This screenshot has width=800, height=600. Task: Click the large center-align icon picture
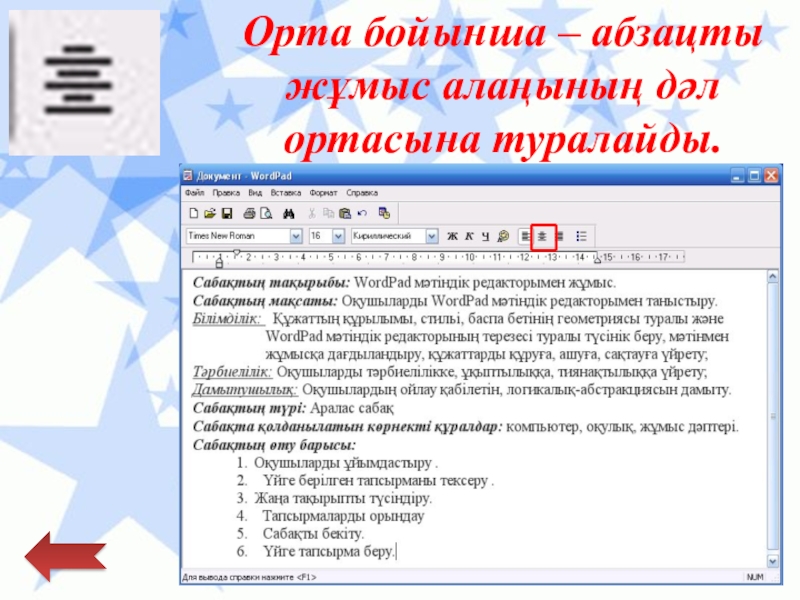tap(85, 83)
